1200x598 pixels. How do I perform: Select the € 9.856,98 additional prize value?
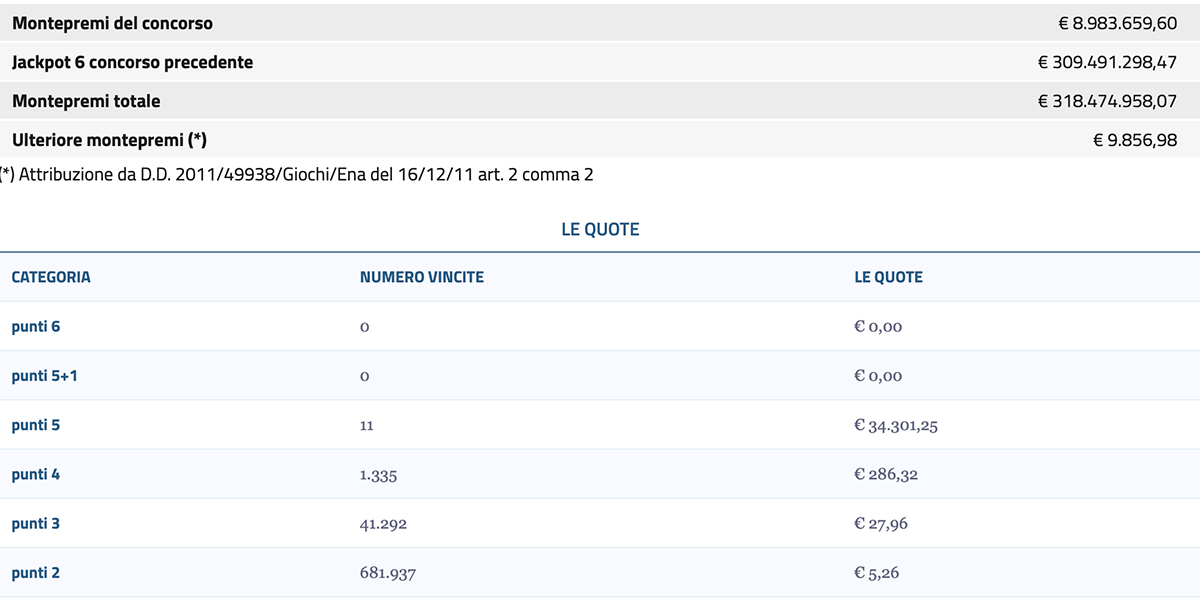1135,140
